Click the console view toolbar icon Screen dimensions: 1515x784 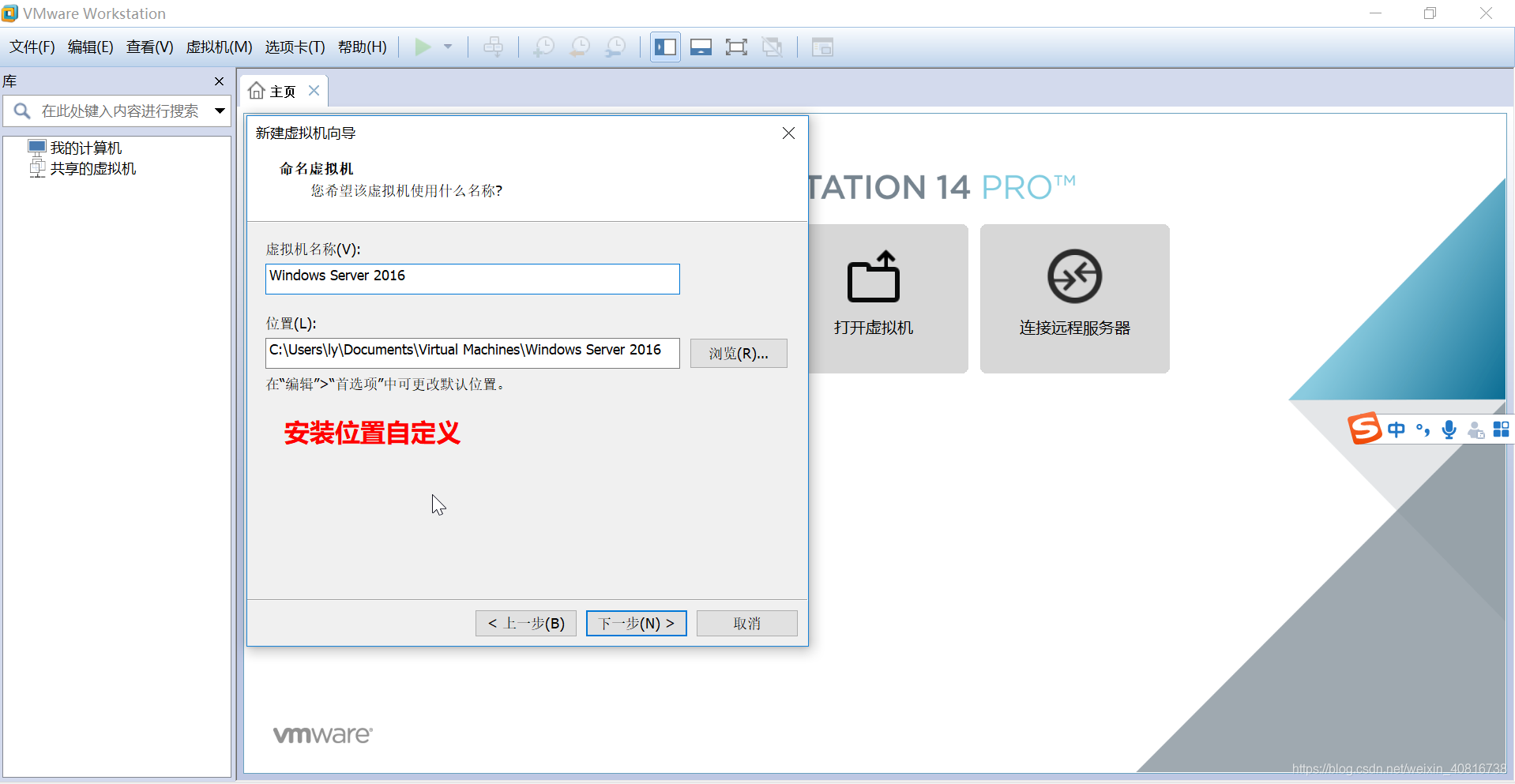coord(822,47)
